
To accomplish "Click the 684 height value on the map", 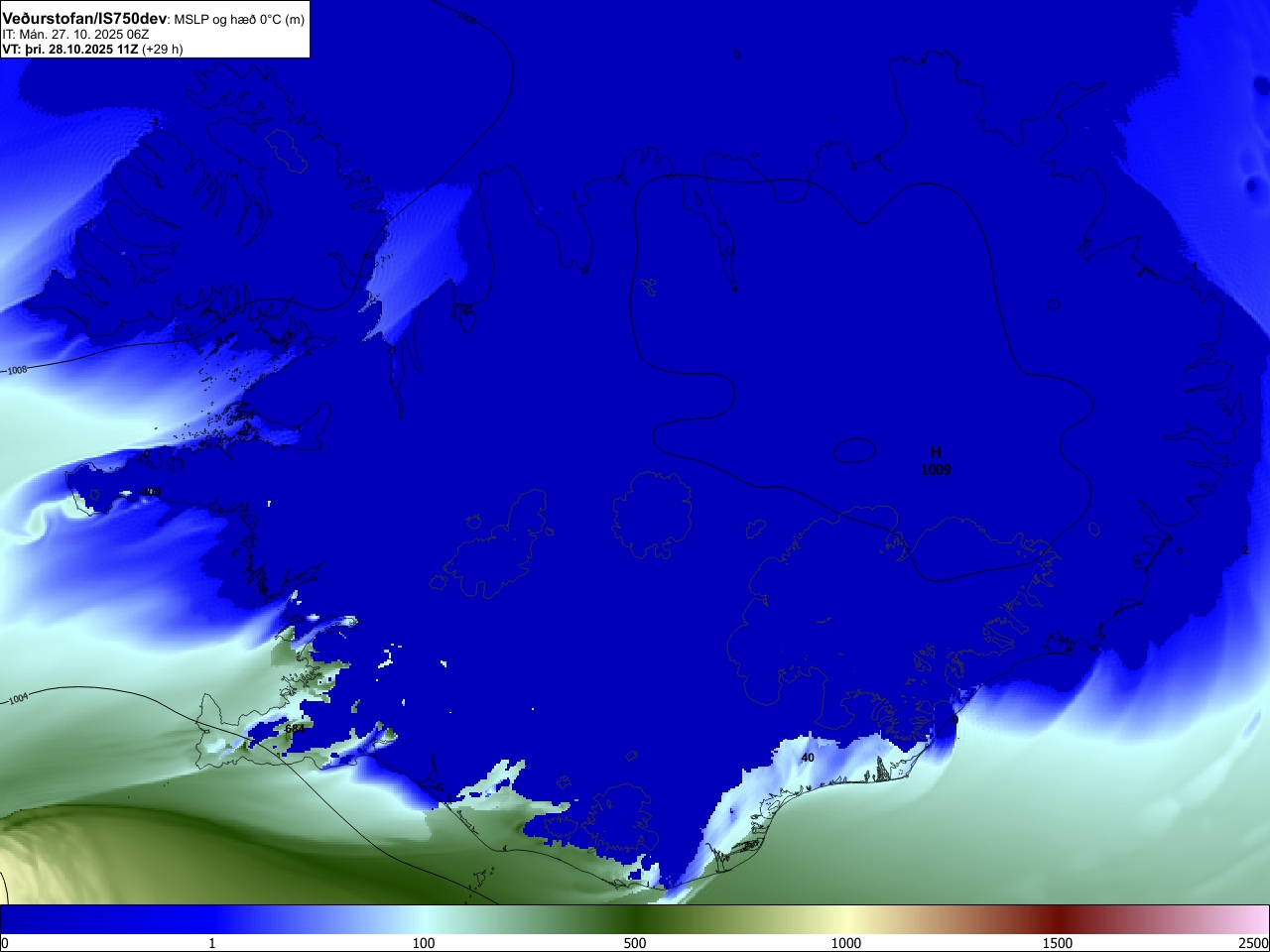I will coord(294,728).
